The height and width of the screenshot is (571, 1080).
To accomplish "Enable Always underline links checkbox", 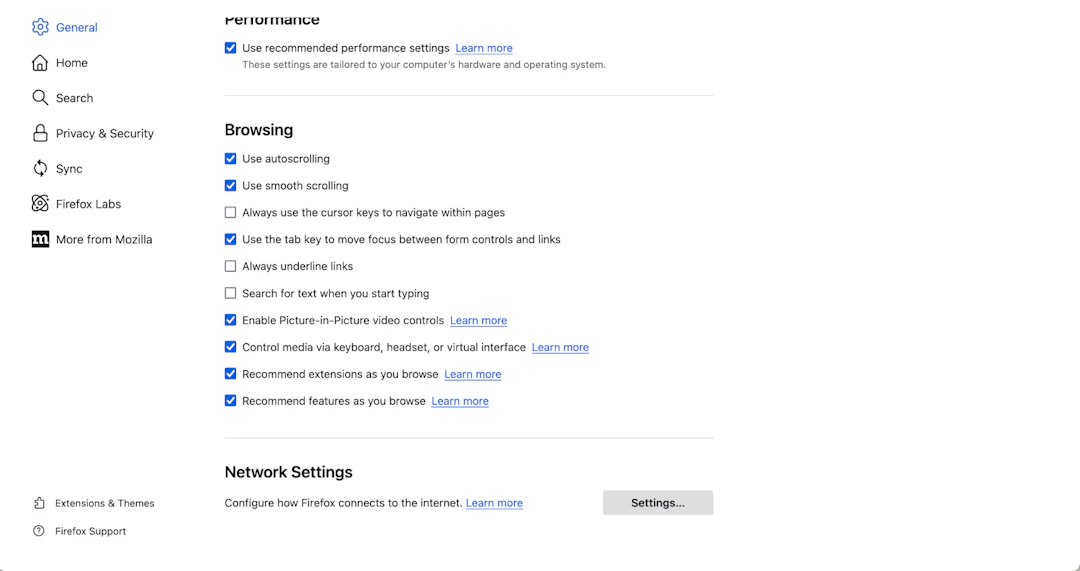I will (230, 266).
